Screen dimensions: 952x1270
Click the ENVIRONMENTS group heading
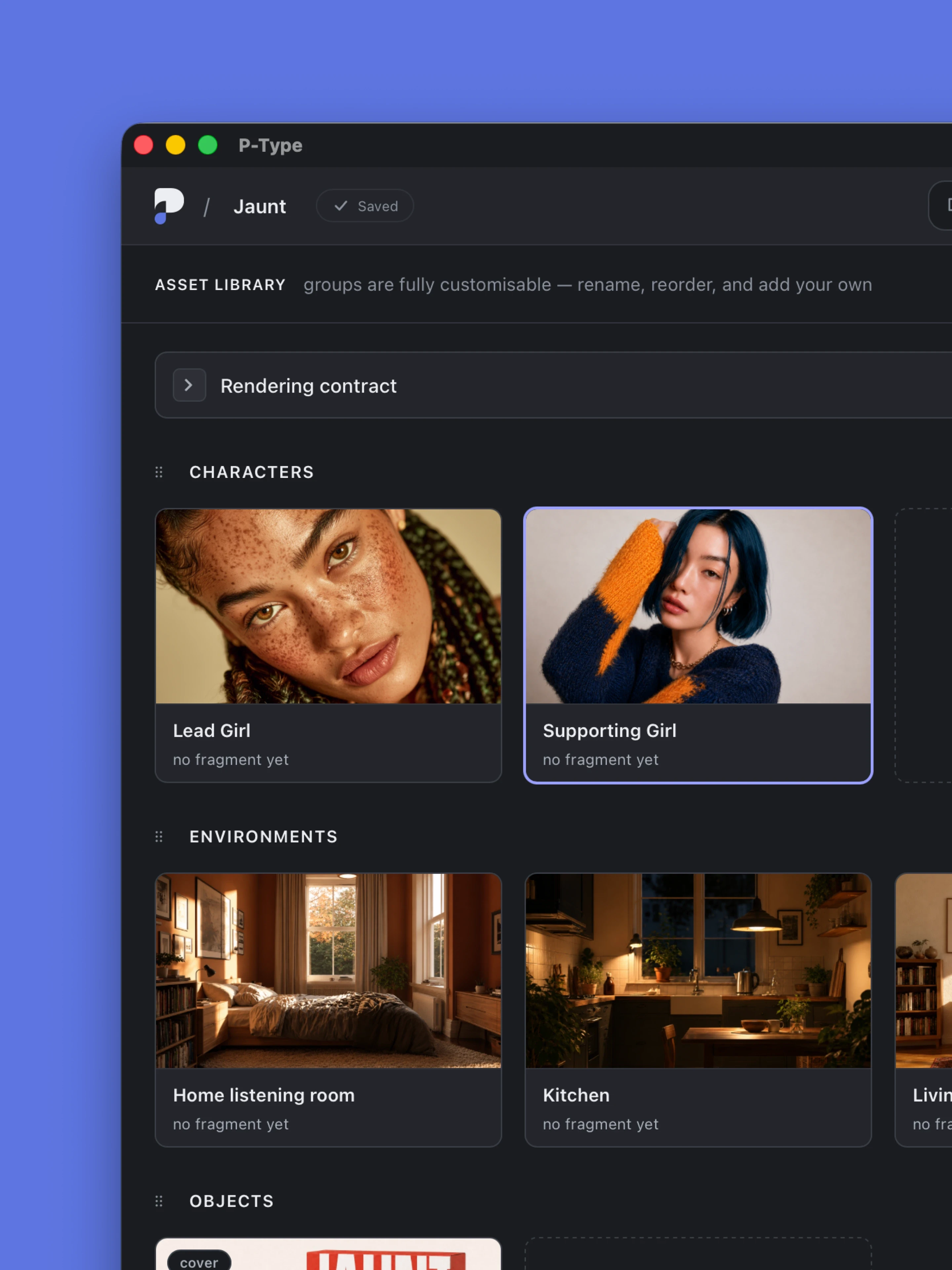264,836
